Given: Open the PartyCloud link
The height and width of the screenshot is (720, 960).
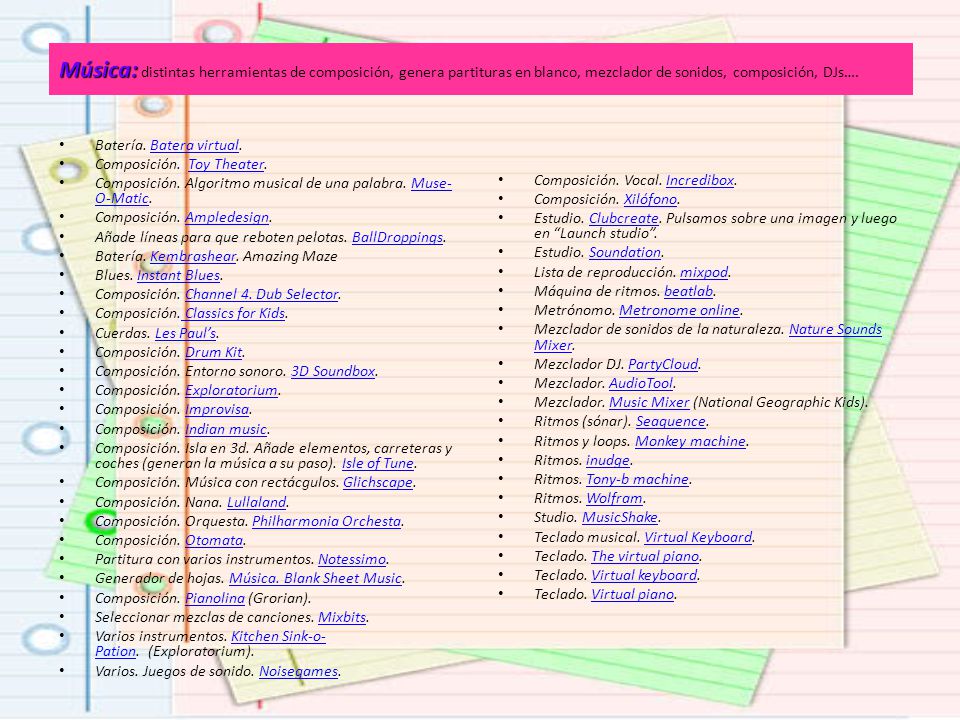Looking at the screenshot, I should 663,364.
